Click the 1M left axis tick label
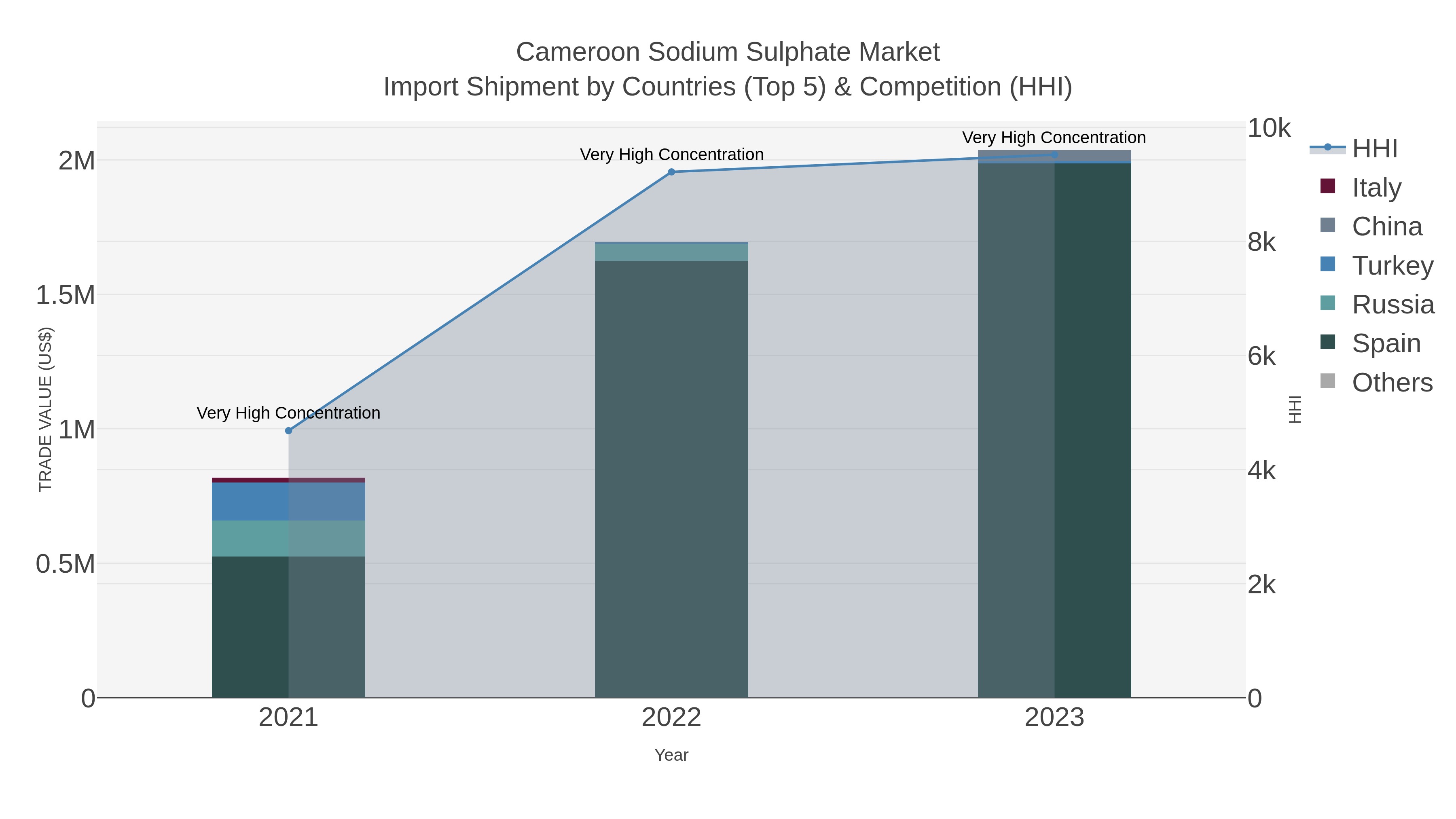 tap(76, 429)
